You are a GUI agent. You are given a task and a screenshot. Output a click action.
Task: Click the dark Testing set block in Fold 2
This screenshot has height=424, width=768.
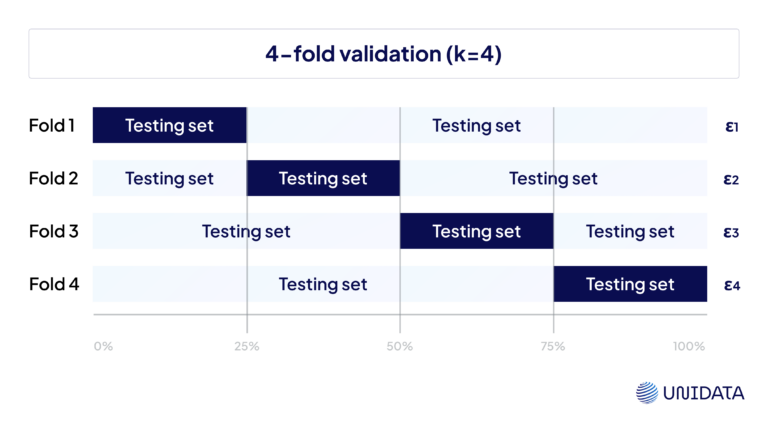pos(323,178)
